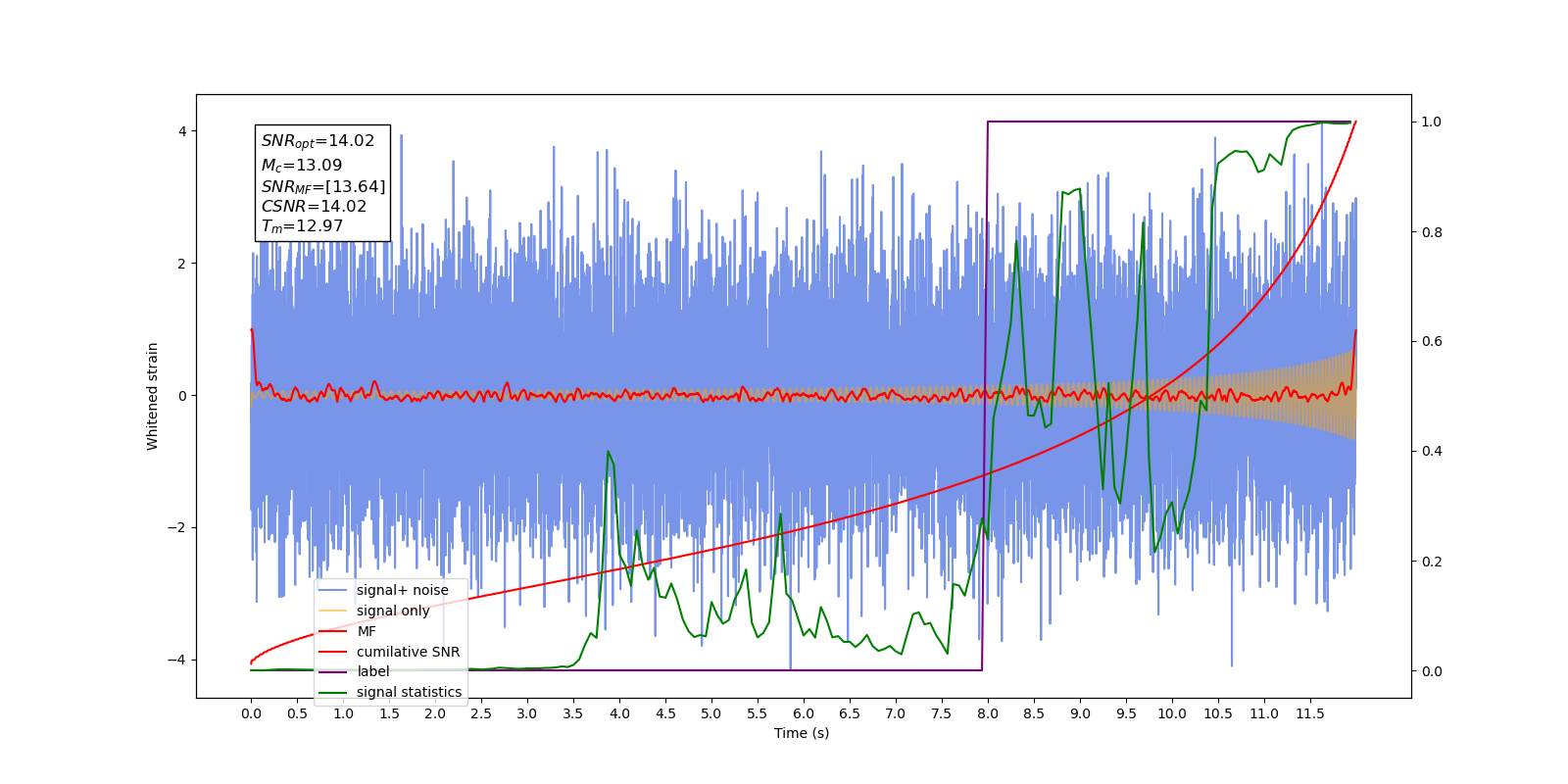The width and height of the screenshot is (1568, 784).
Task: Click the Tm=12.97 annotation
Action: (x=302, y=226)
